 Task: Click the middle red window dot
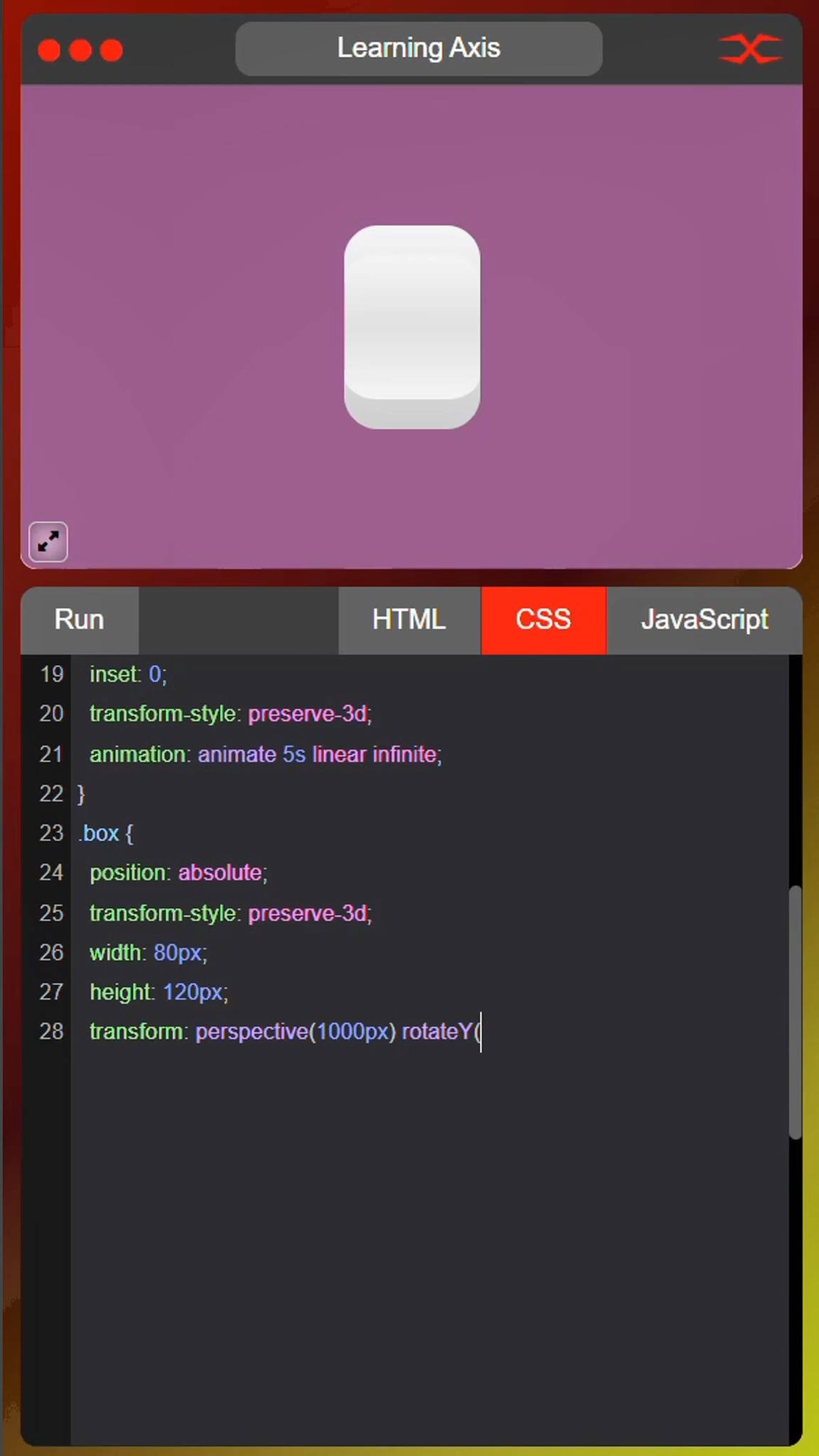pos(80,50)
